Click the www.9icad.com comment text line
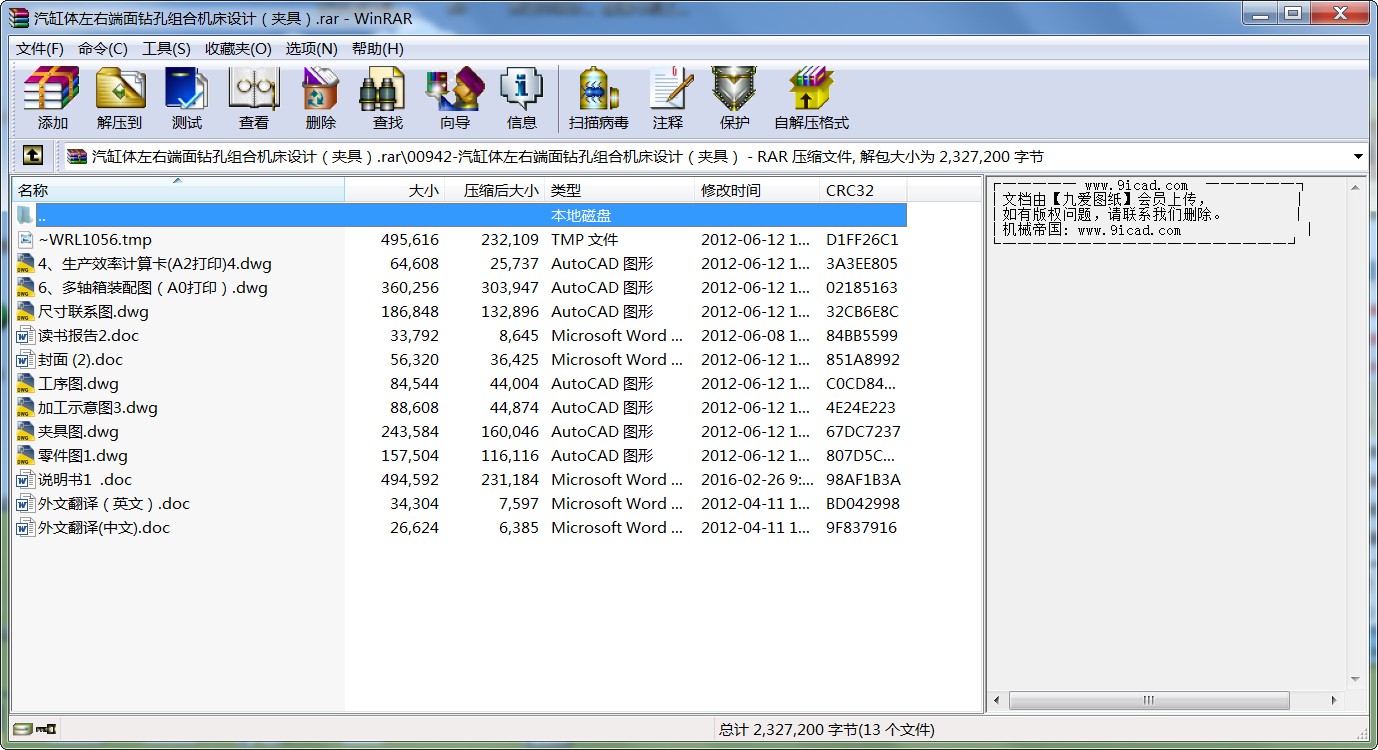1378x750 pixels. pyautogui.click(x=1136, y=186)
